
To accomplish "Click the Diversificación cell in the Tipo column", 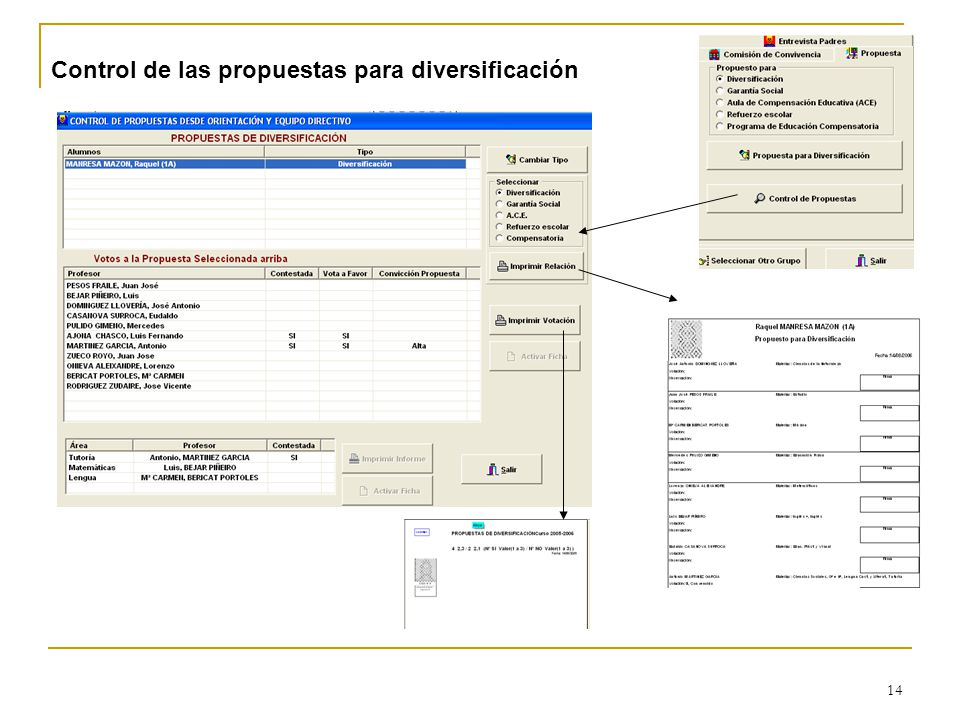I will pyautogui.click(x=366, y=164).
